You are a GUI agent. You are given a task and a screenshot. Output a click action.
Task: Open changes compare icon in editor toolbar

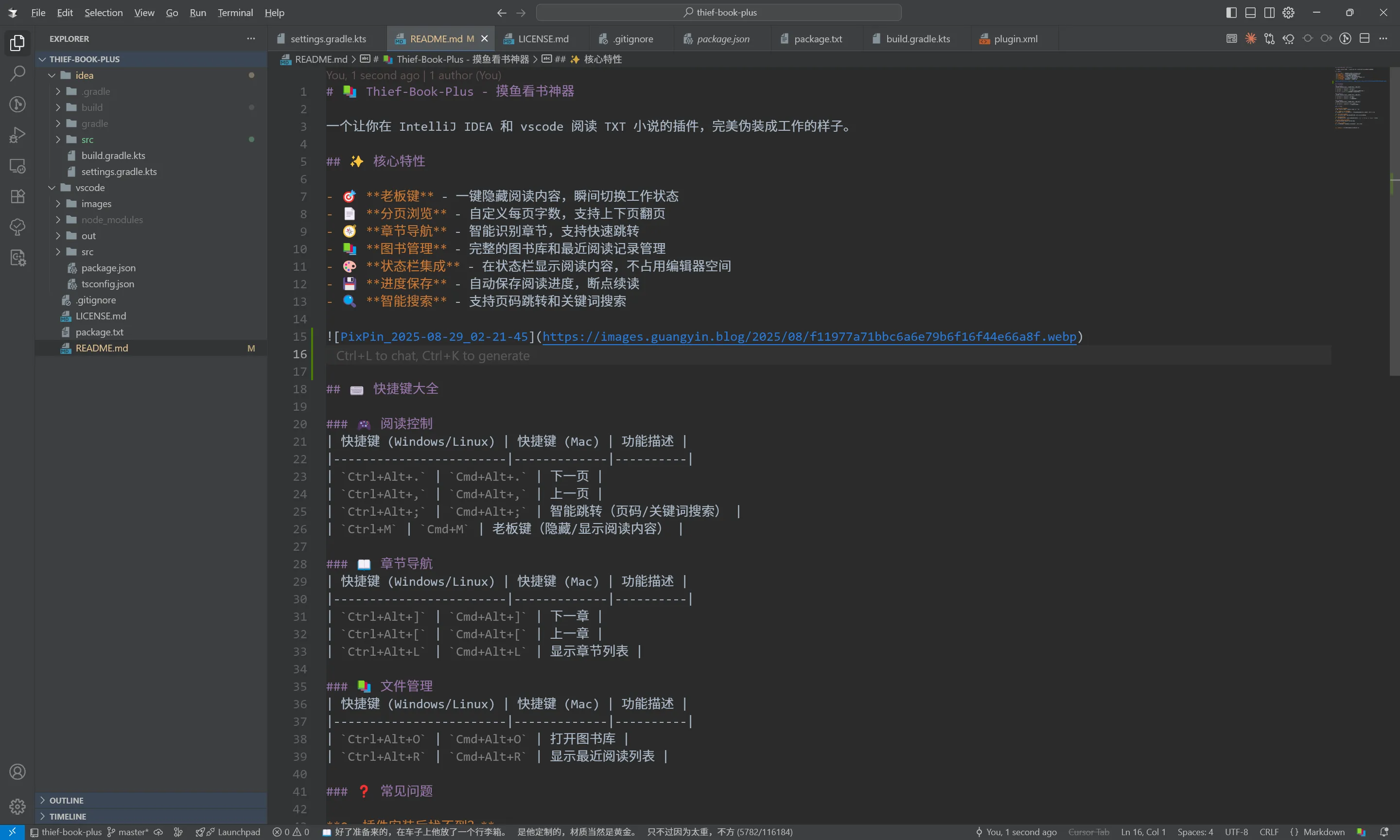point(1269,38)
